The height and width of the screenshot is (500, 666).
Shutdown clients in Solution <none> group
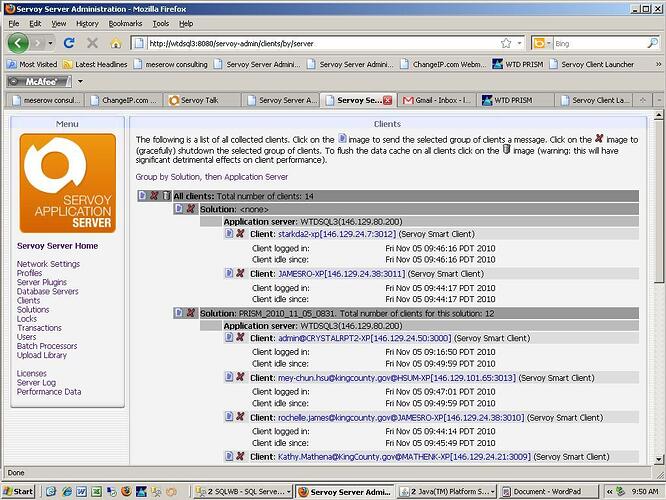pyautogui.click(x=191, y=209)
